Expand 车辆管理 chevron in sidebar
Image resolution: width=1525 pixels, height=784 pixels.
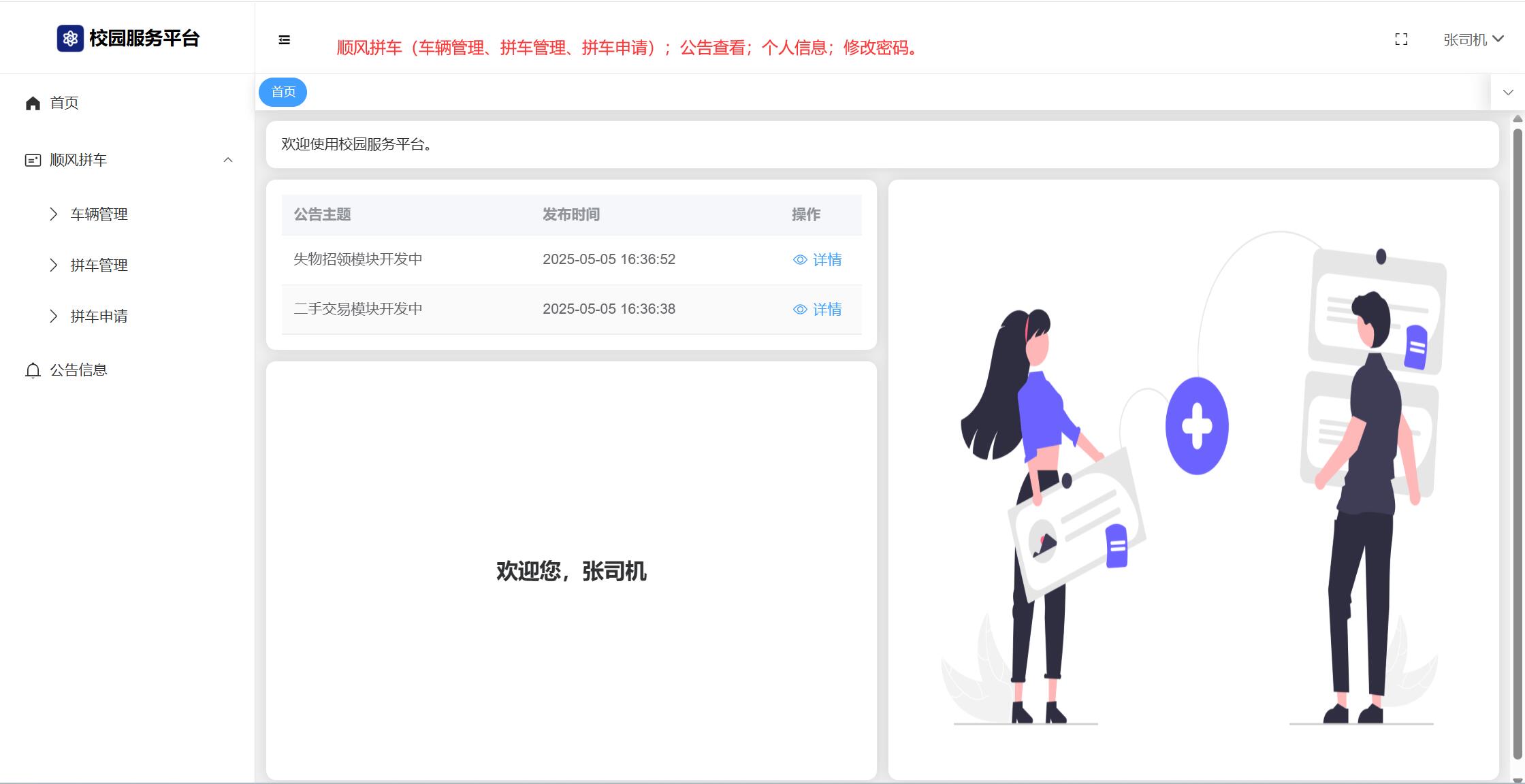(x=54, y=214)
